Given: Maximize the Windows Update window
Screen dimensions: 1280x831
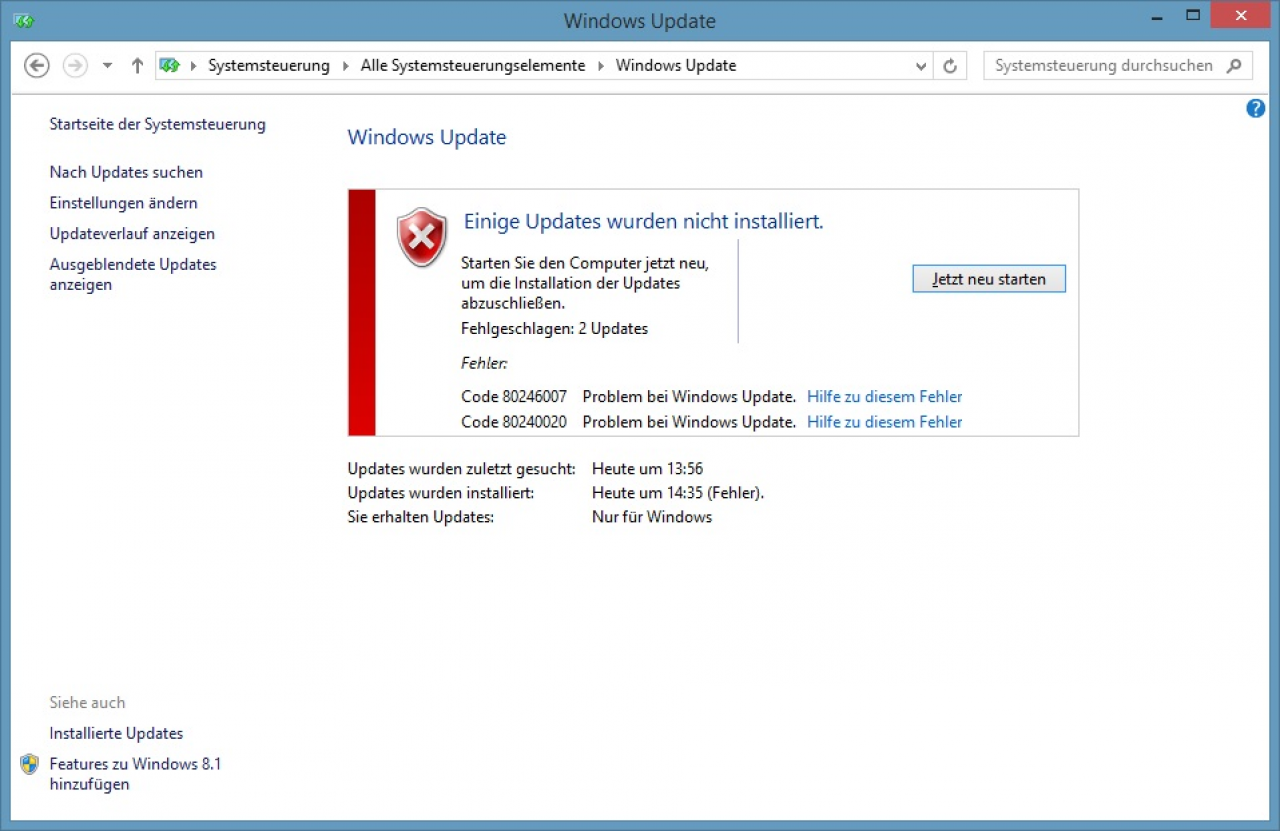Looking at the screenshot, I should (1192, 15).
